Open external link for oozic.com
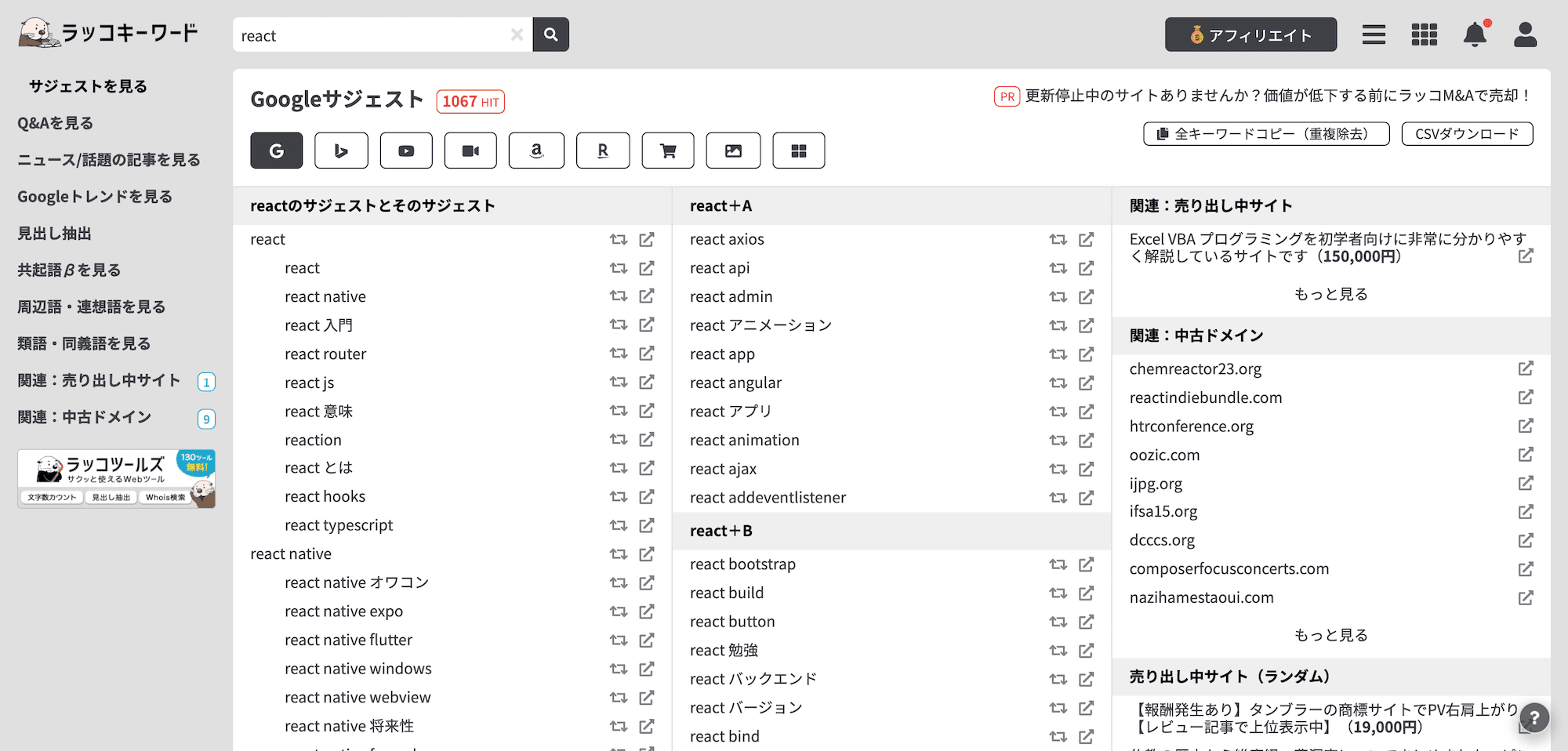This screenshot has width=1568, height=751. [1526, 455]
